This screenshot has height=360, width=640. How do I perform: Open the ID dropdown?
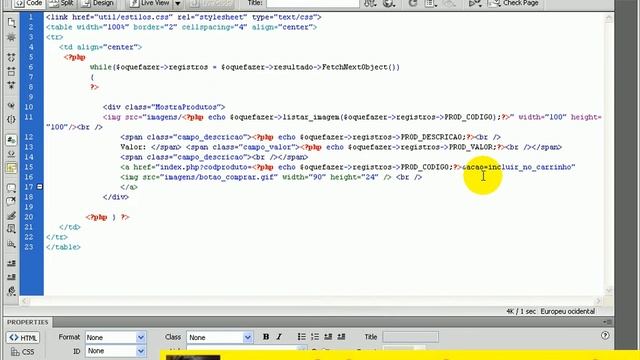[x=115, y=351]
